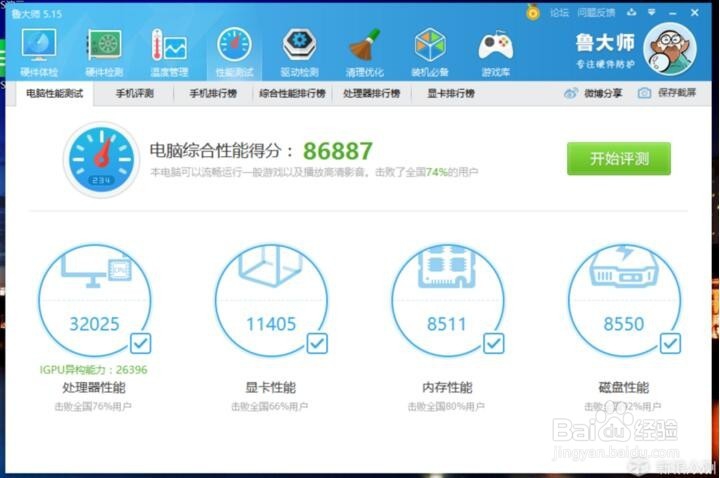Image resolution: width=720 pixels, height=478 pixels.
Task: Close the 鲁大师 window
Action: [x=695, y=13]
